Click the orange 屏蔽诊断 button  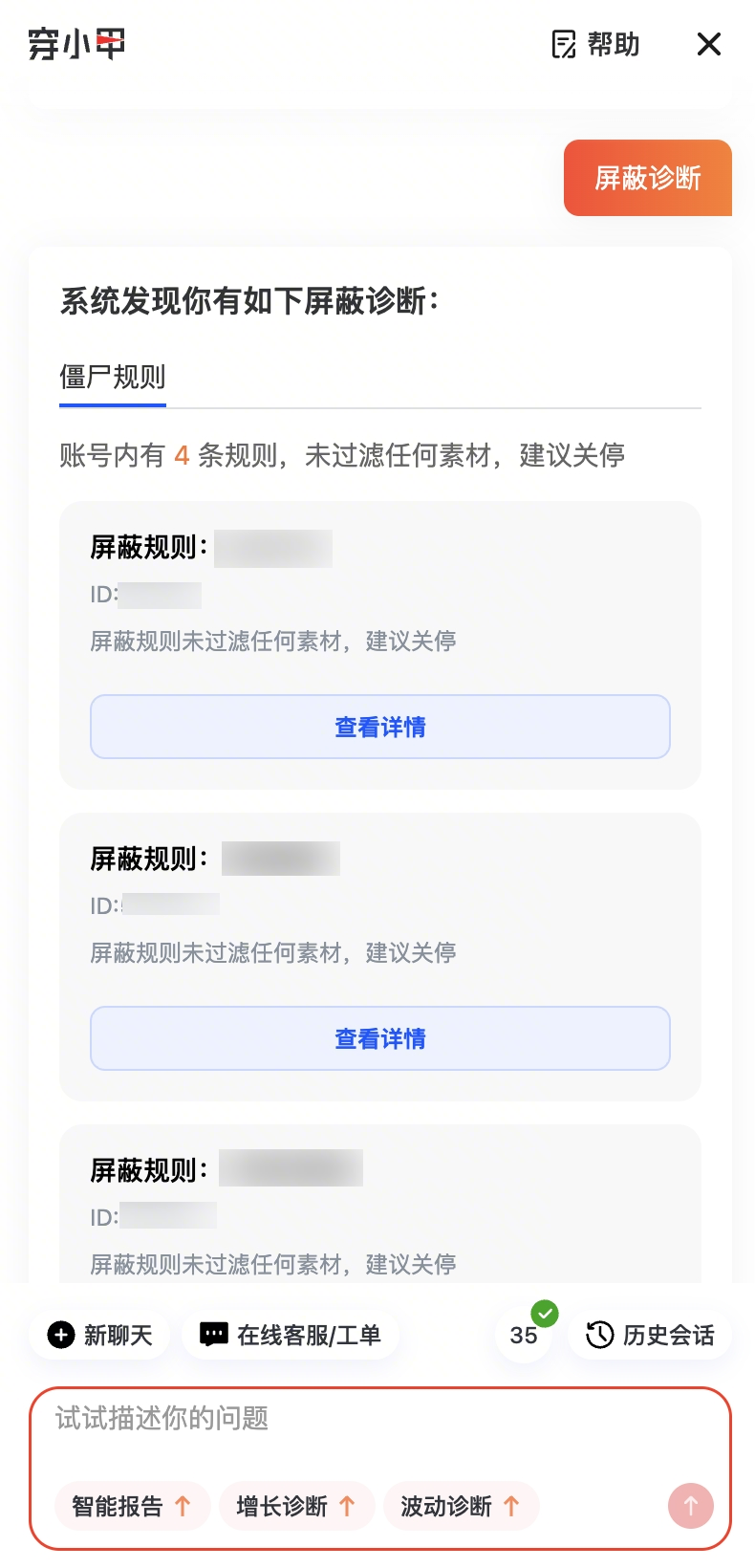647,178
